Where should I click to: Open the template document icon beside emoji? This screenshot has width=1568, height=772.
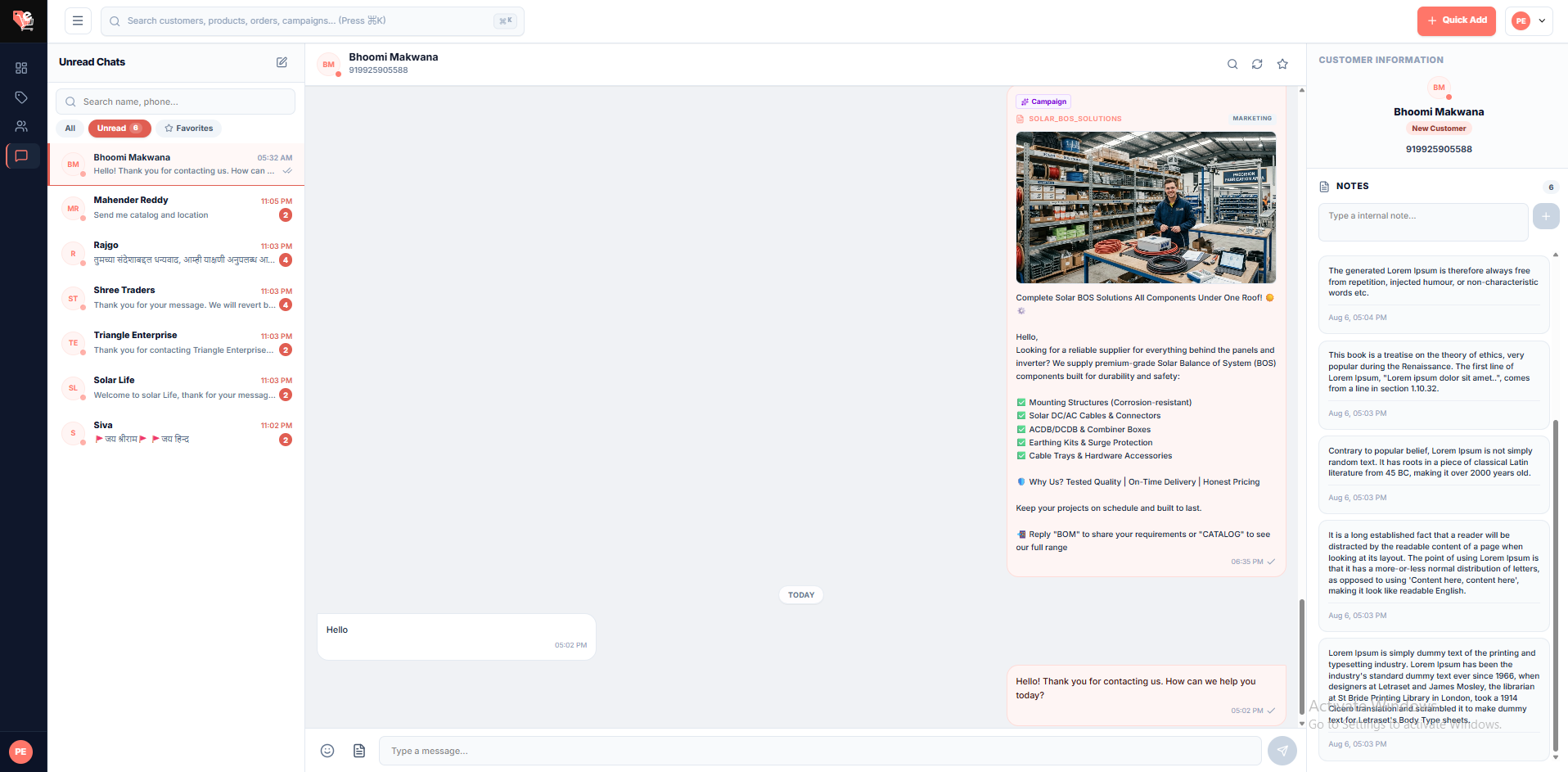coord(359,751)
